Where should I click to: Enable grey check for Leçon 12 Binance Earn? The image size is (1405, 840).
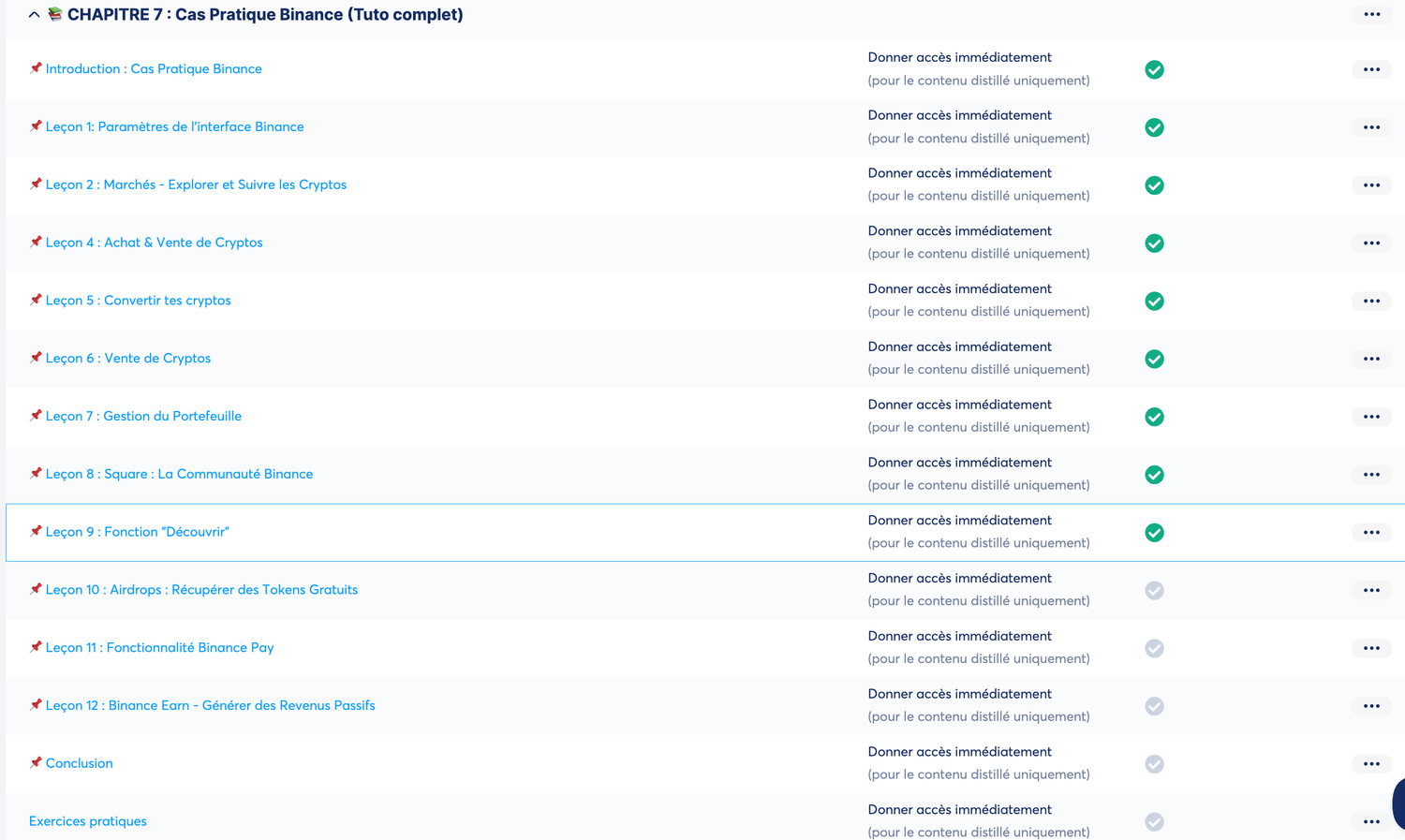click(1155, 707)
